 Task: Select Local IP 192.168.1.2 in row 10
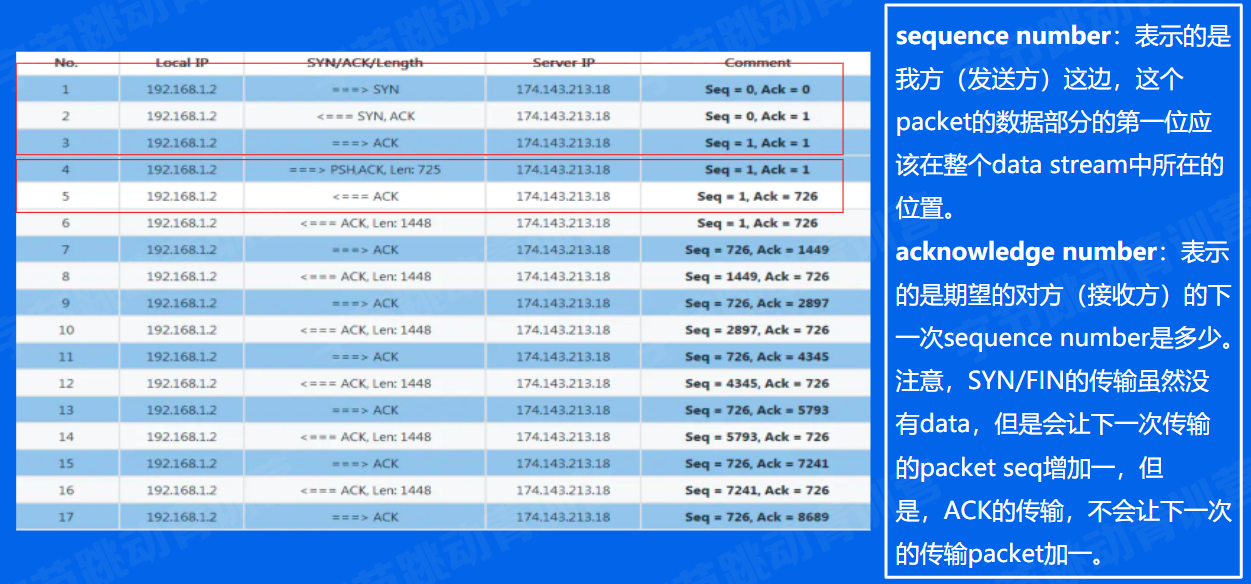pos(181,330)
